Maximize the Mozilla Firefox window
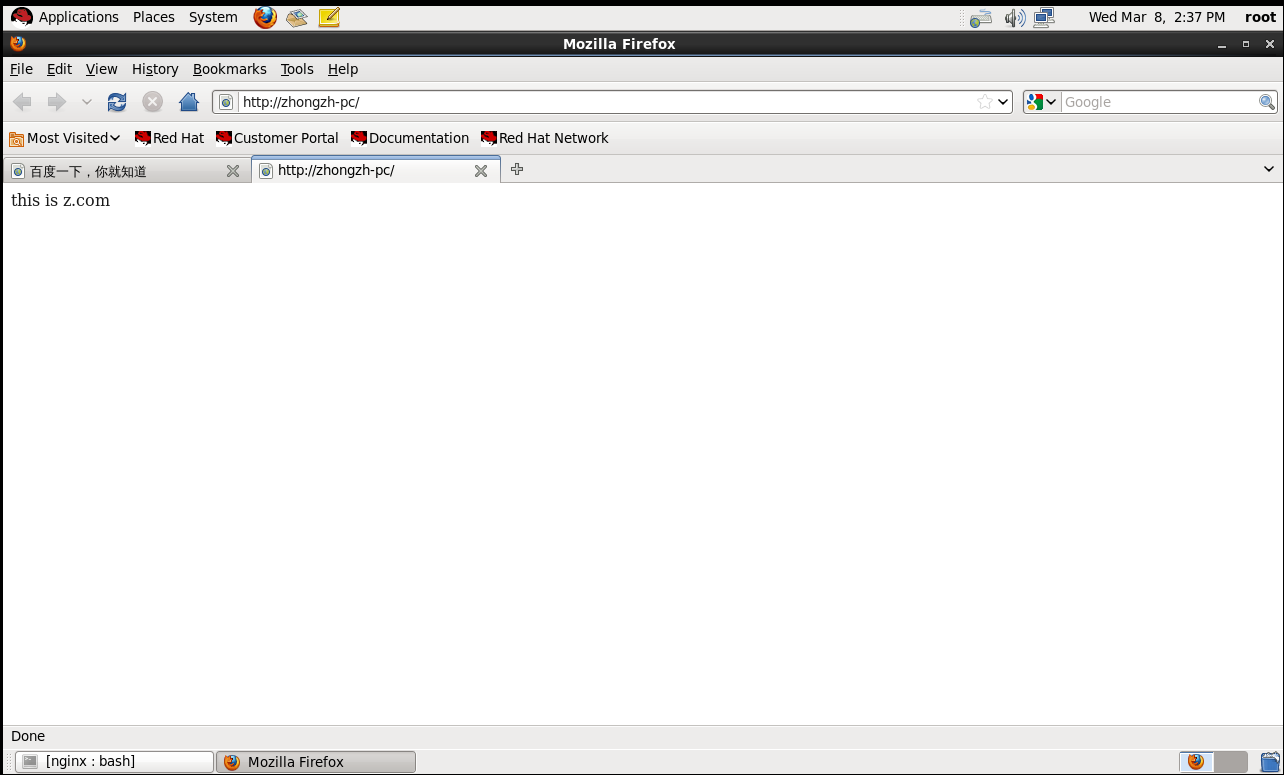Image resolution: width=1284 pixels, height=775 pixels. [x=1246, y=44]
